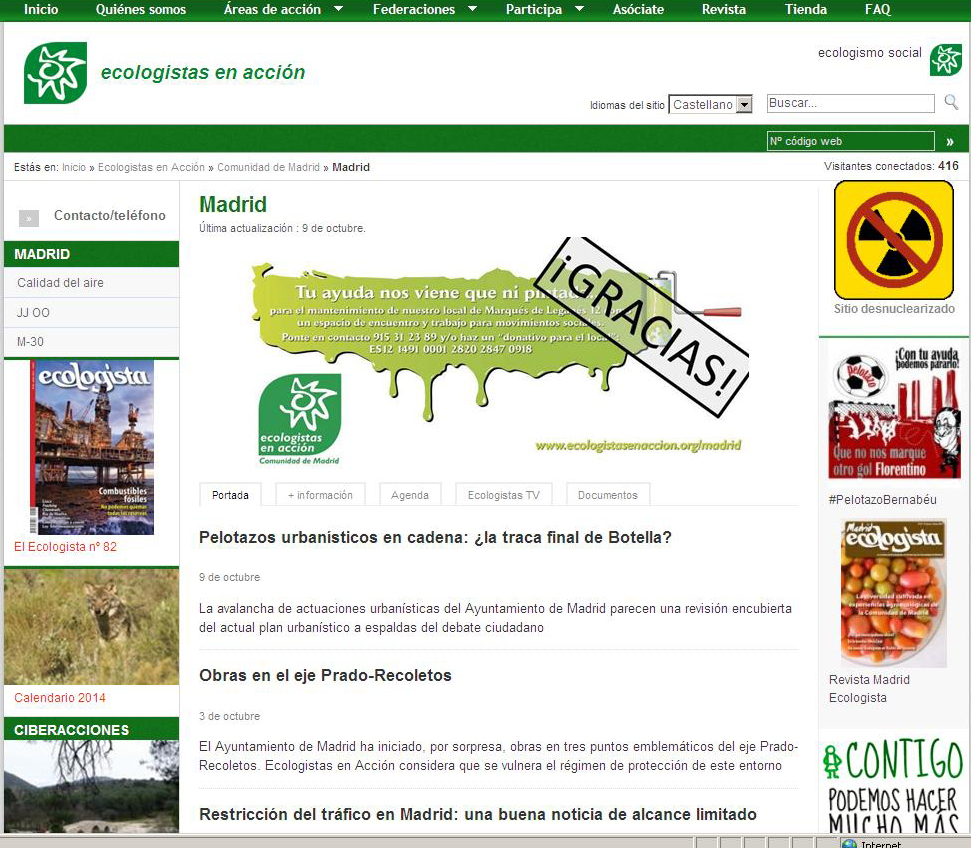Expand the Federaciones menu arrow

click(x=472, y=9)
